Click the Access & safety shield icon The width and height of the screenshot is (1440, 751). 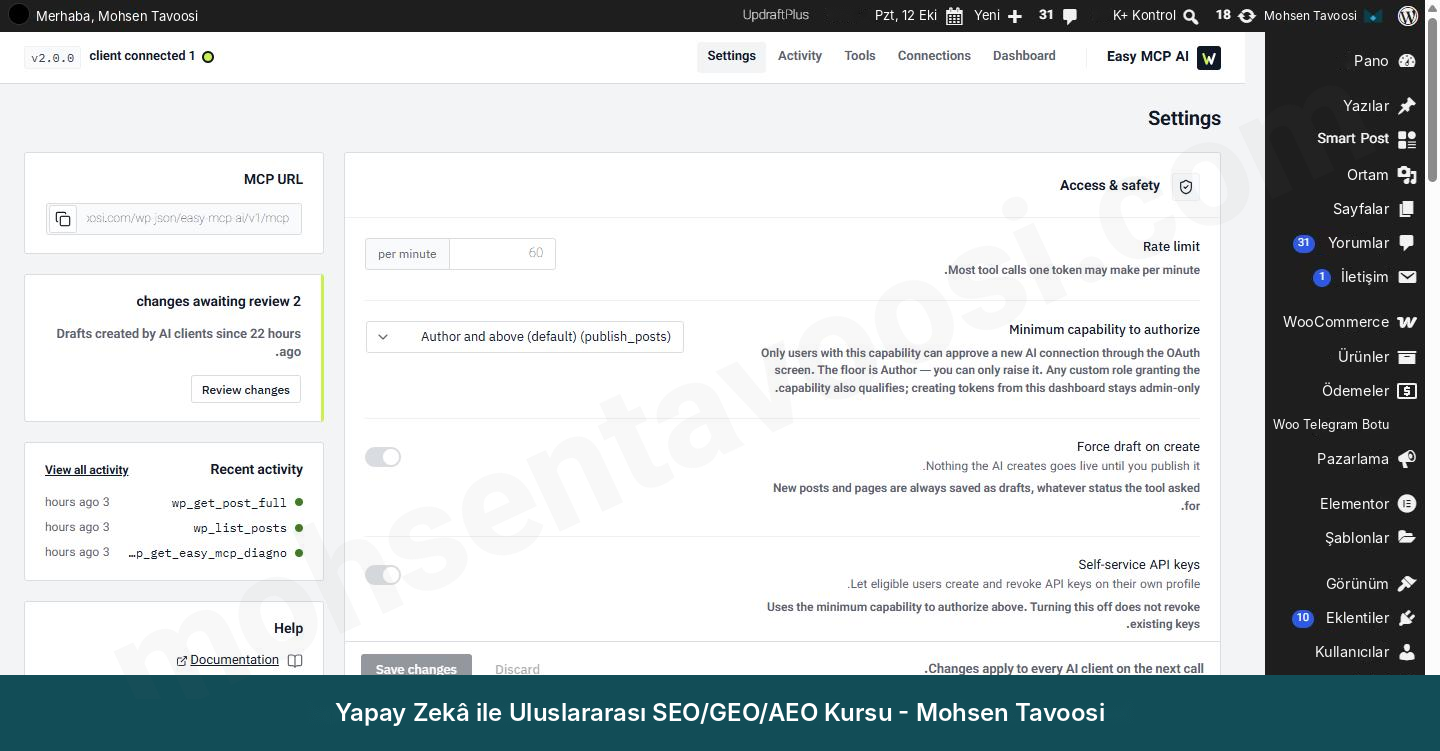coord(1186,187)
